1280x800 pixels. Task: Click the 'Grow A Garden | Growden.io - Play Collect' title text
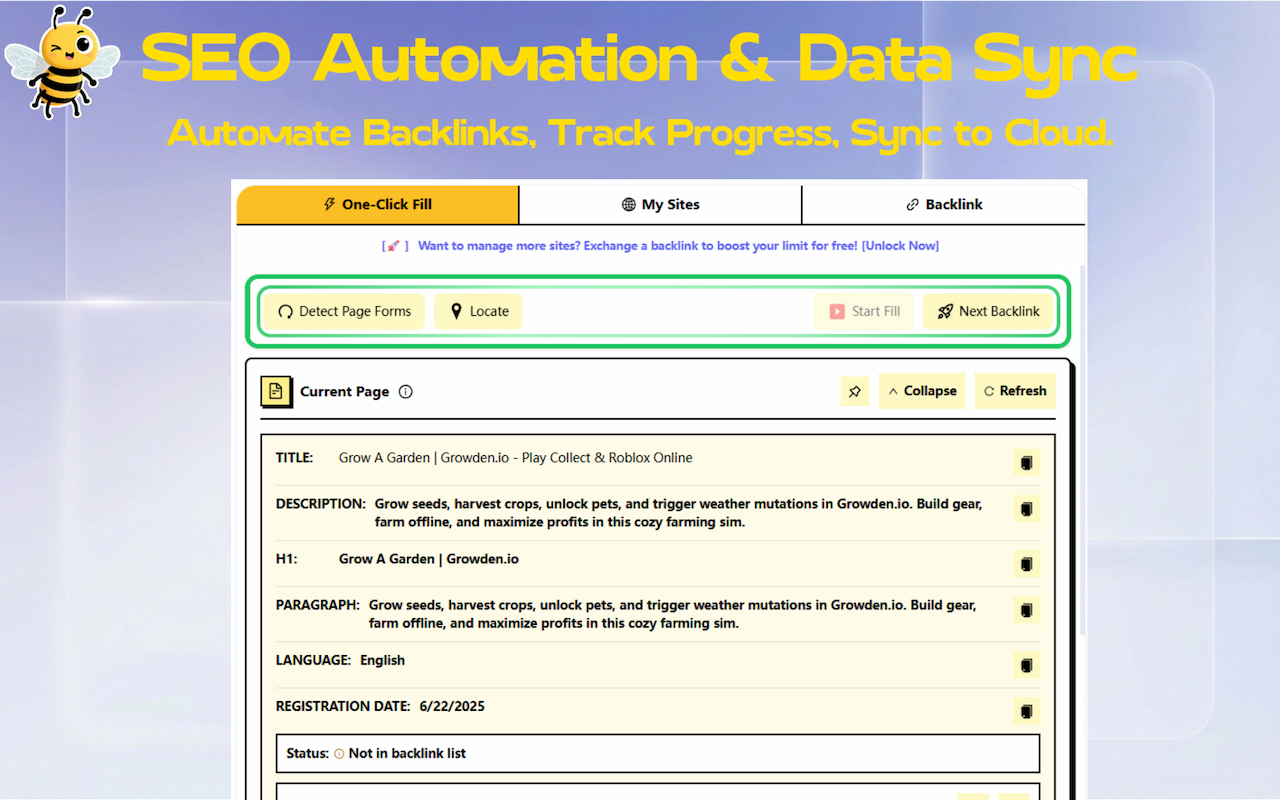coord(516,458)
